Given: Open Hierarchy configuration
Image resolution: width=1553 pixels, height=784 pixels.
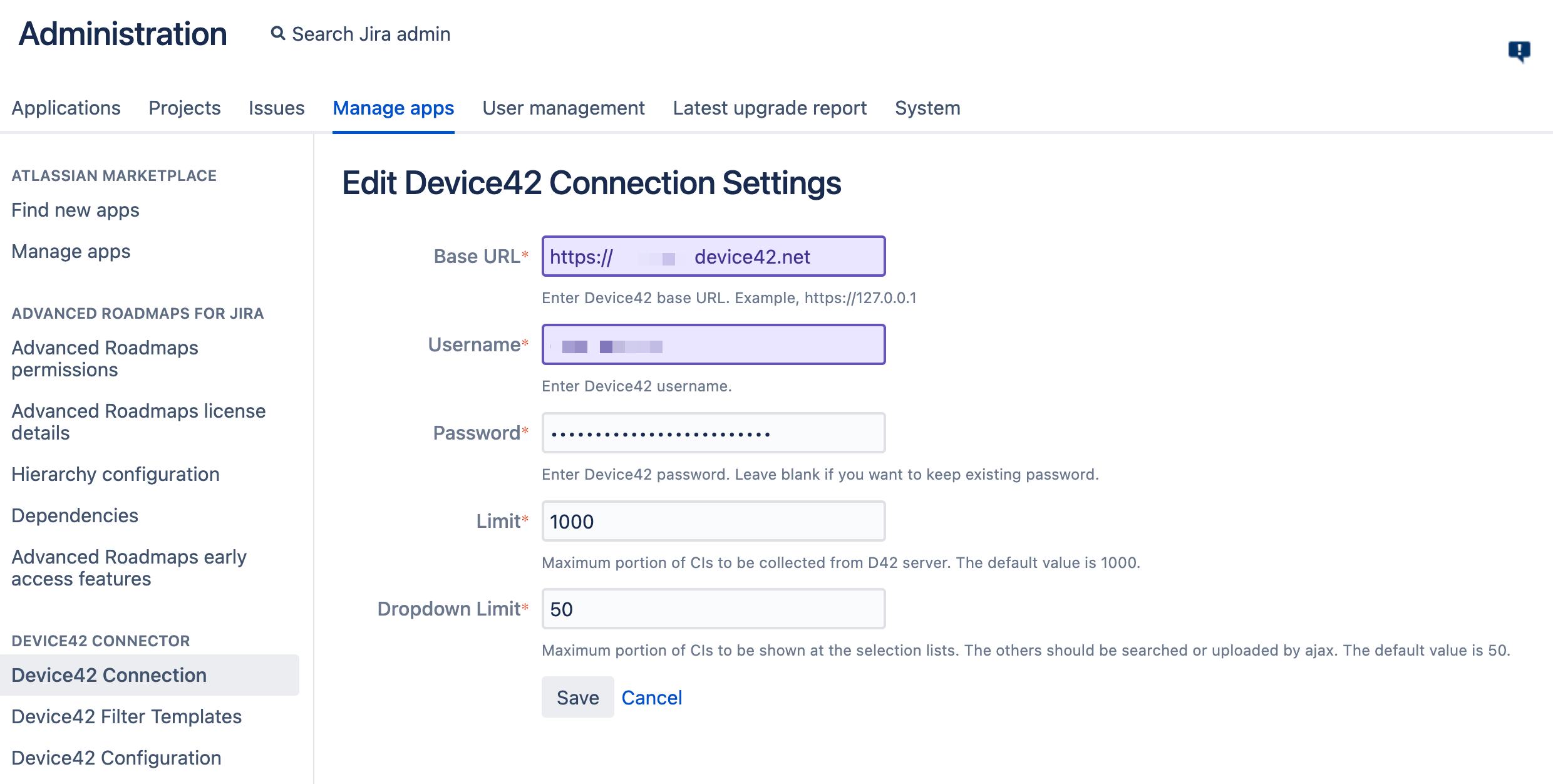Looking at the screenshot, I should tap(115, 474).
